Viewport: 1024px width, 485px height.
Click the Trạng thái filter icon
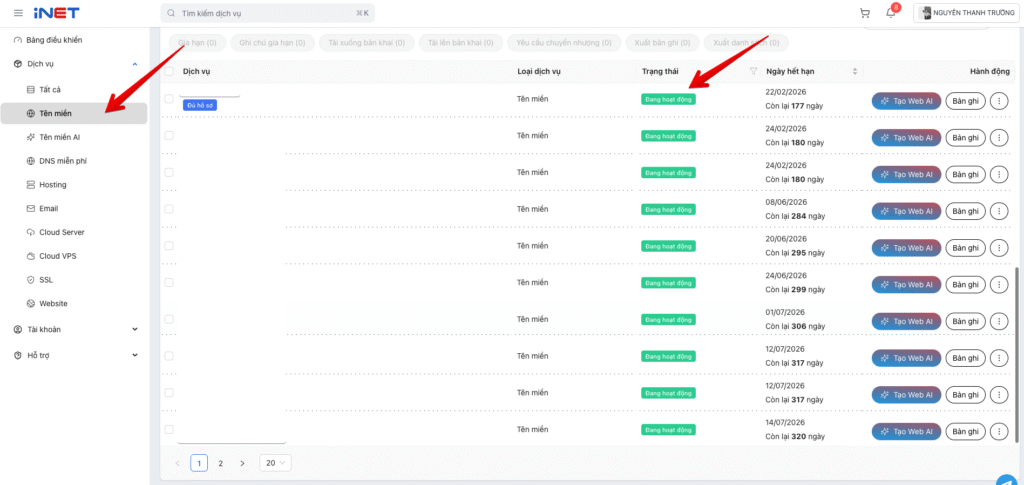tap(754, 72)
